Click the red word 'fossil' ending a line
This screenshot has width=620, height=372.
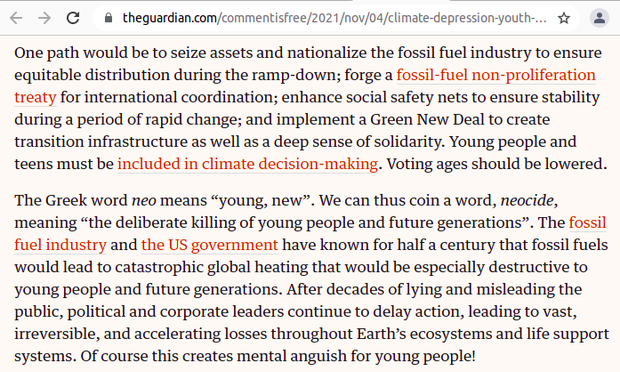click(587, 223)
